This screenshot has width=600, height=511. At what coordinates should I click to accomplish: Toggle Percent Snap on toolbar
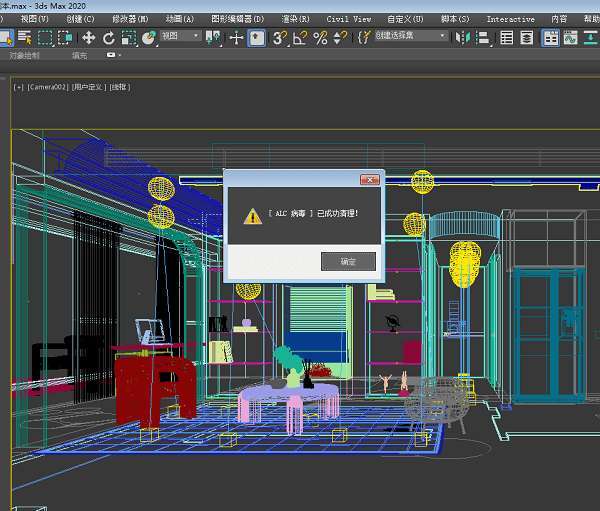(320, 37)
